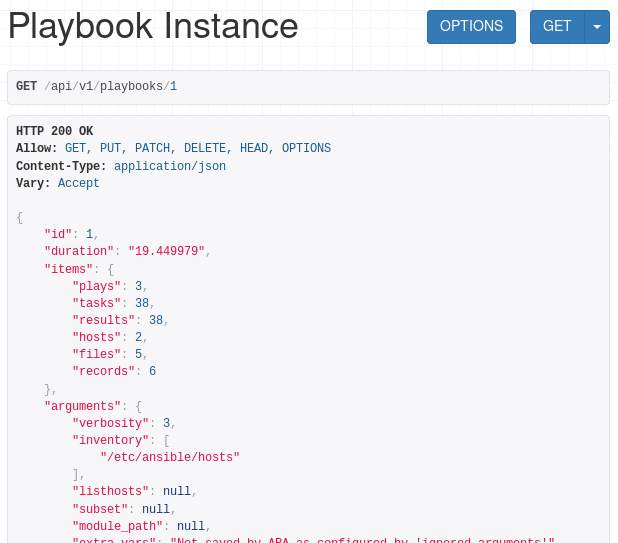
Task: Select the request URL /api/v1/playbooks/1
Action: [x=111, y=87]
